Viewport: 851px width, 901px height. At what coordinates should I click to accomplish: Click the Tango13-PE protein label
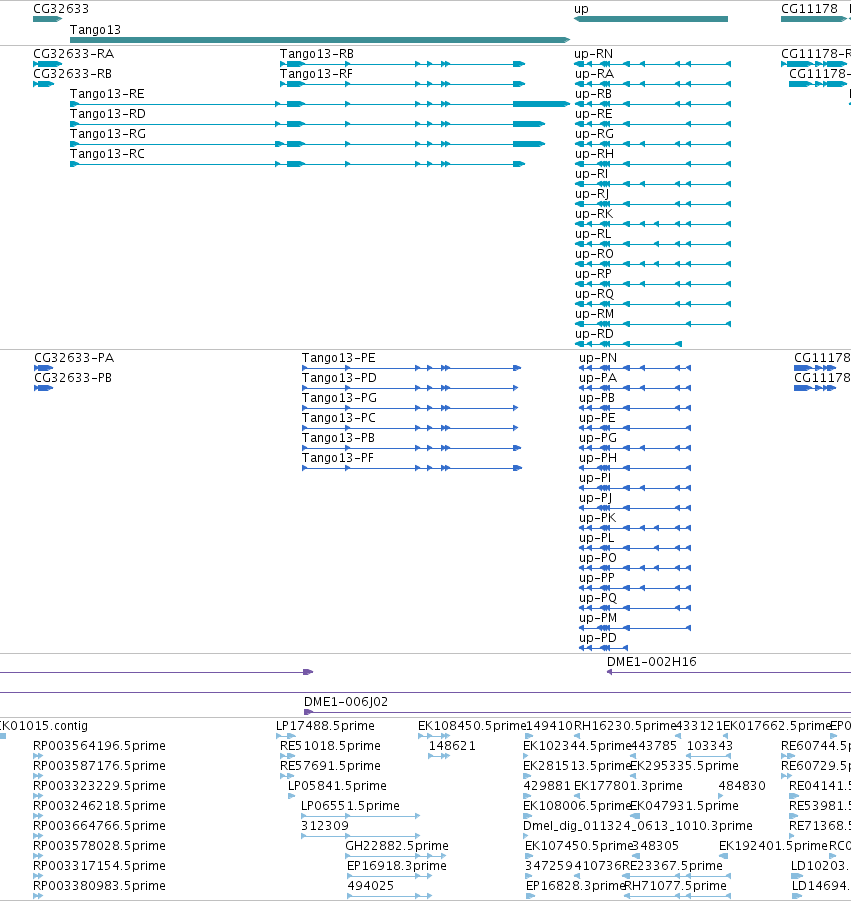(x=338, y=357)
